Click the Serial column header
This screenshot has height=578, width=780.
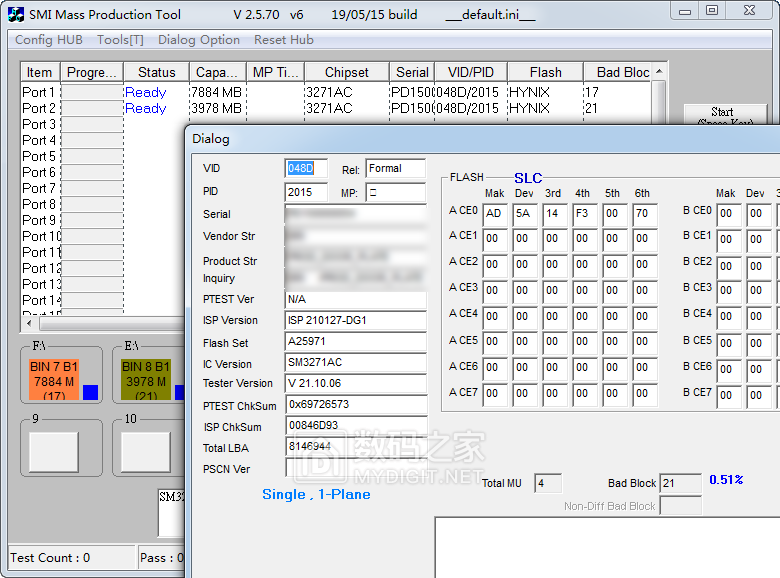(412, 72)
